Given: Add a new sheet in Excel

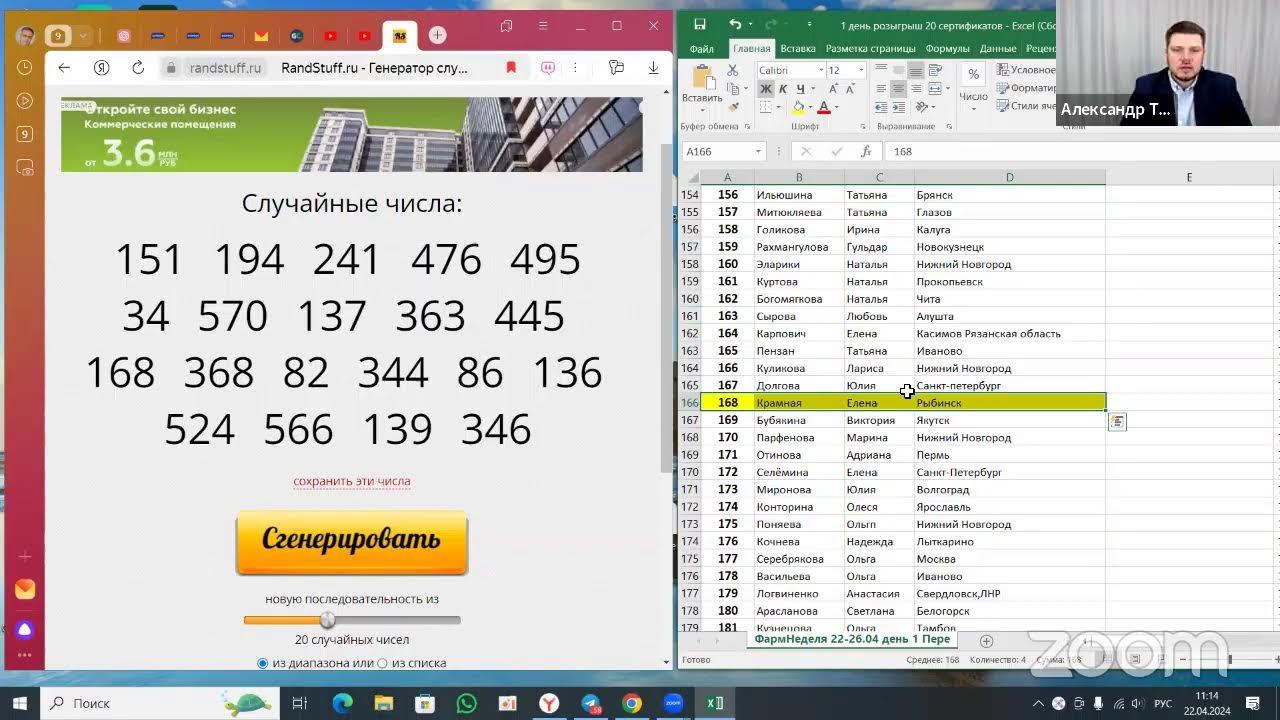Looking at the screenshot, I should [x=986, y=641].
